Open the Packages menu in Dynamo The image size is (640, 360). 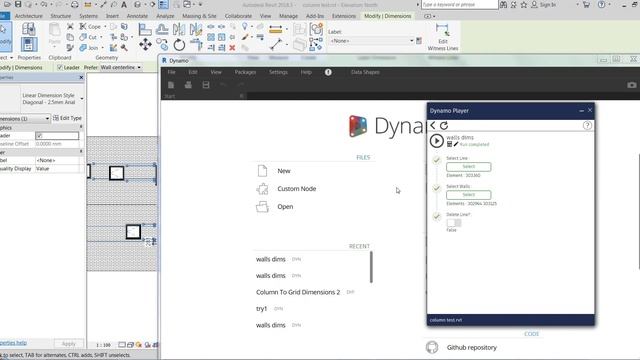pyautogui.click(x=245, y=72)
